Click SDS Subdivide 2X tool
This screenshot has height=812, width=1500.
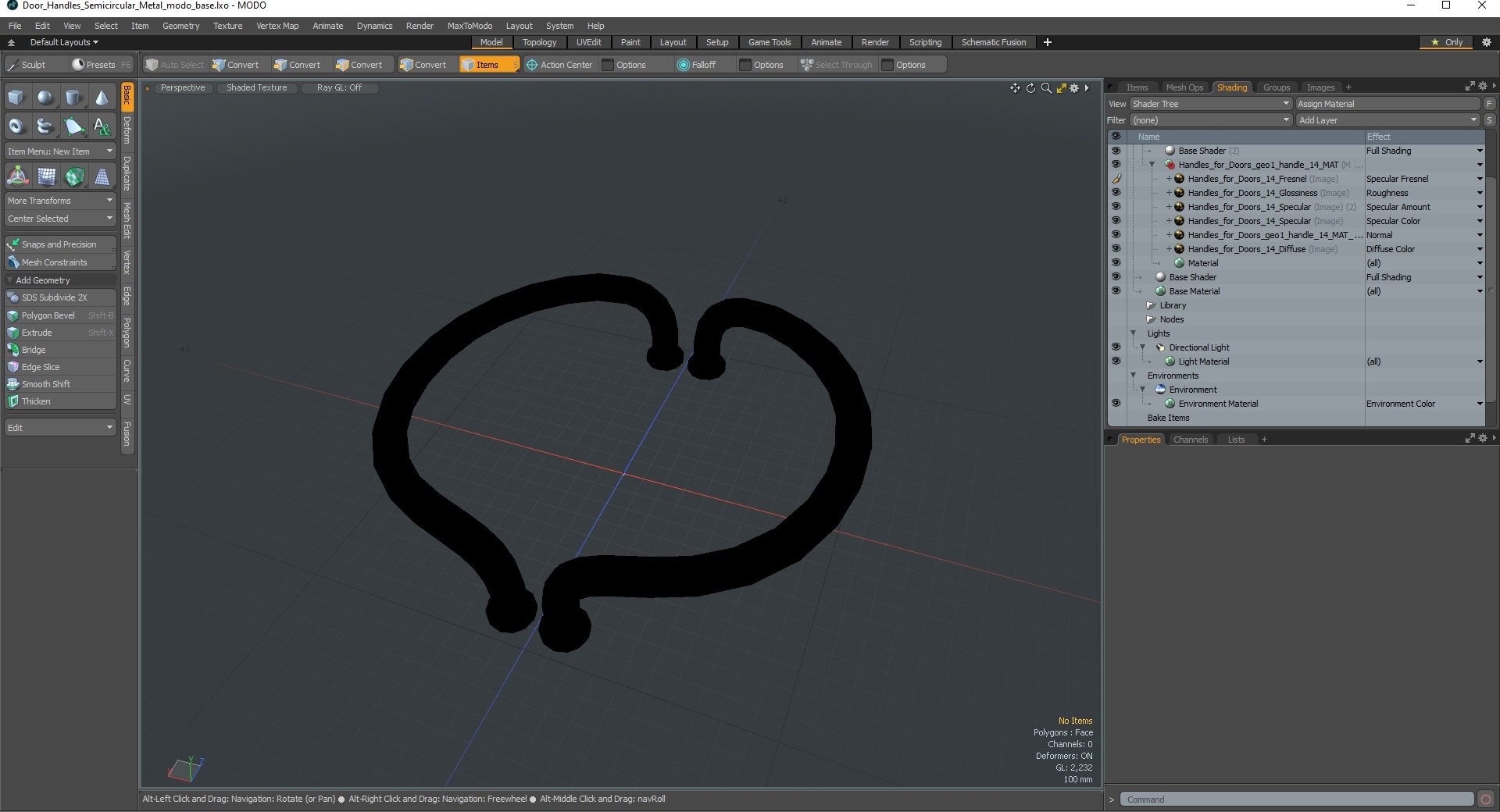[x=60, y=297]
